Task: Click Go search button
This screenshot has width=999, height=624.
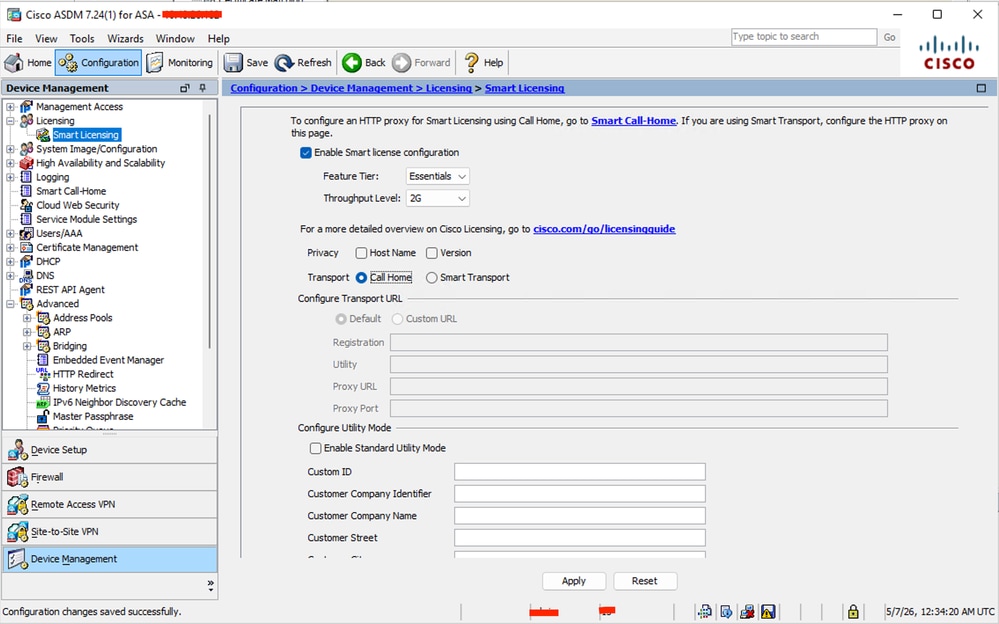Action: 889,37
